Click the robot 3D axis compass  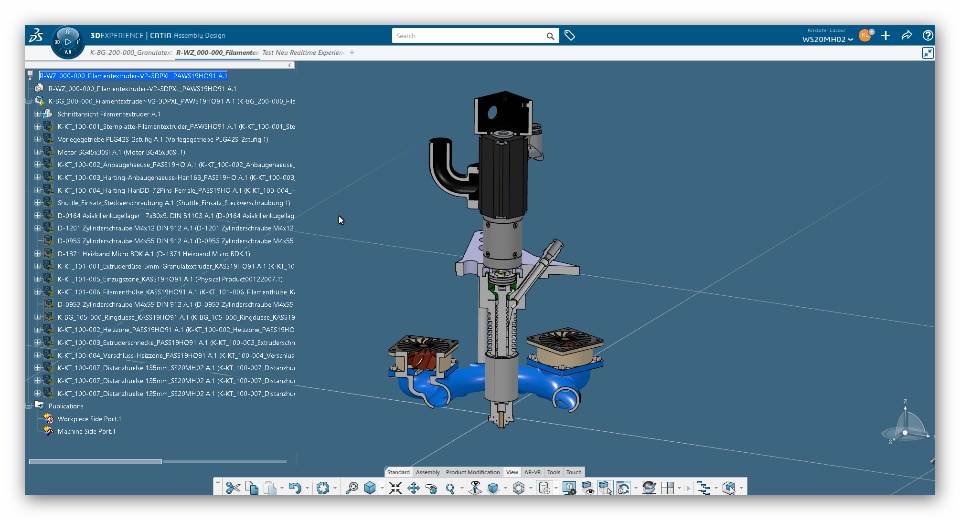coord(905,424)
